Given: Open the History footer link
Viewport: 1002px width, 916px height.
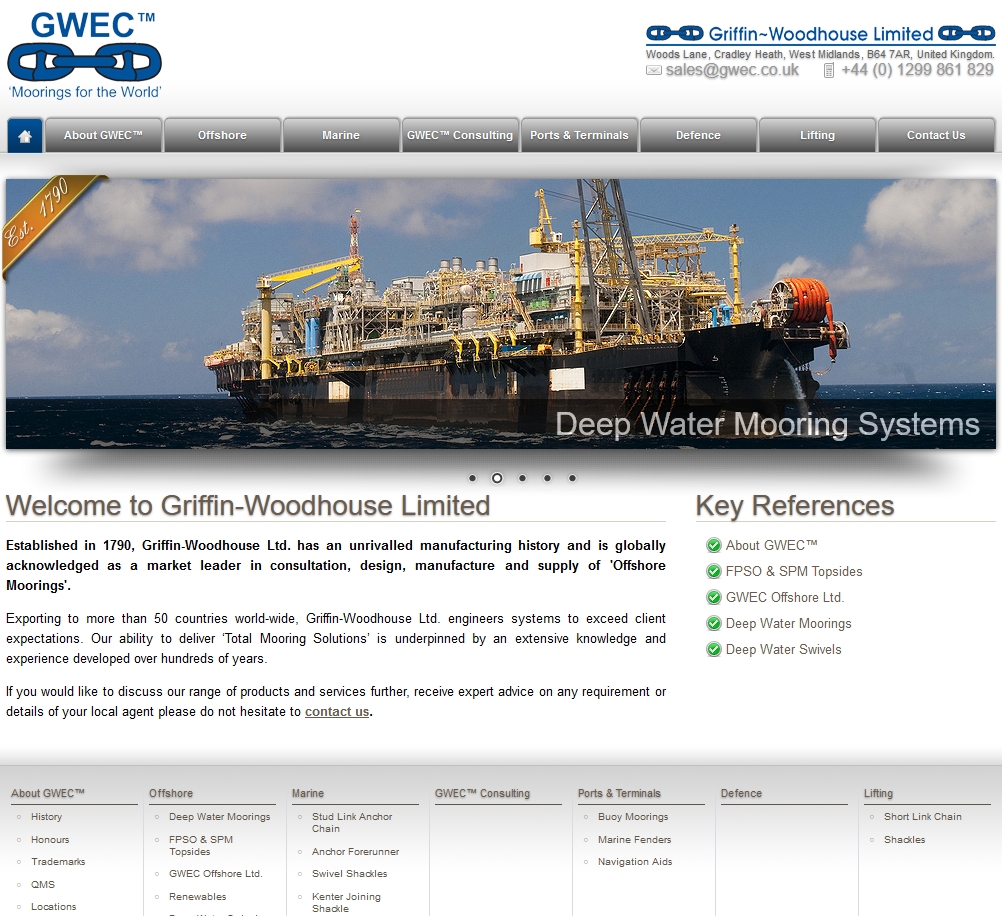Looking at the screenshot, I should tap(47, 817).
